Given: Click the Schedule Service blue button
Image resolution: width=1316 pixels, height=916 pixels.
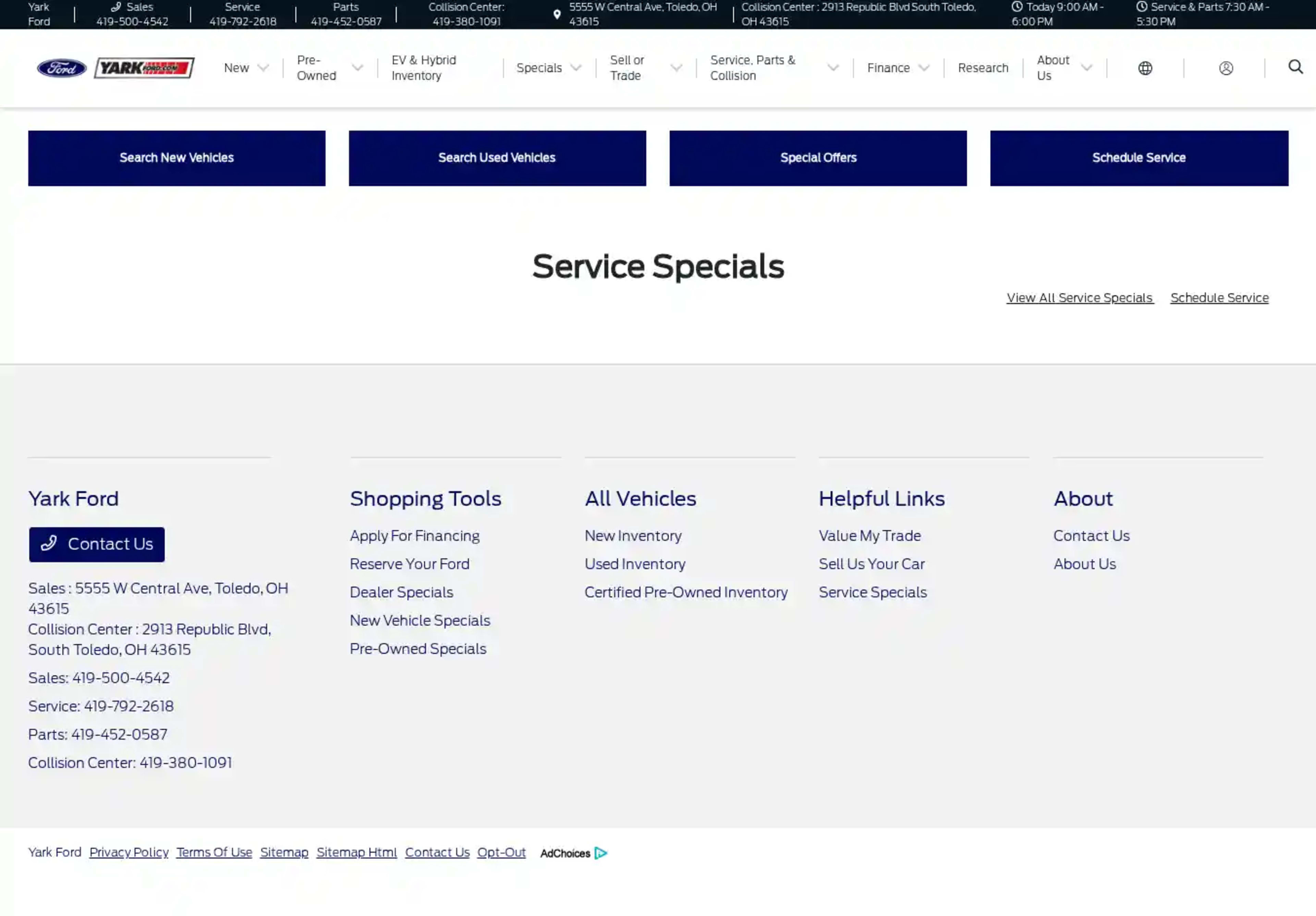Looking at the screenshot, I should click(1139, 158).
